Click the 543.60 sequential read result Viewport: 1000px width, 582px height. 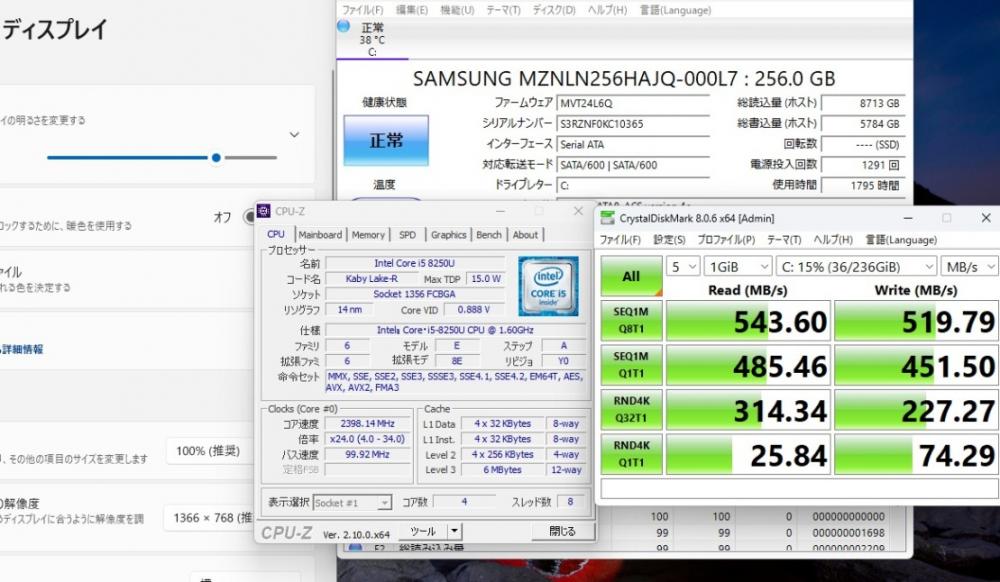pos(748,321)
